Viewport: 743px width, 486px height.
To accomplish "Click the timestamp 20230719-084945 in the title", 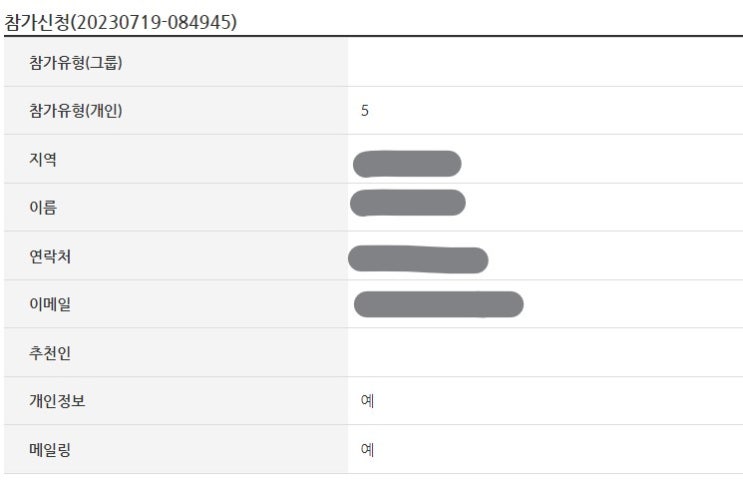I will point(153,21).
